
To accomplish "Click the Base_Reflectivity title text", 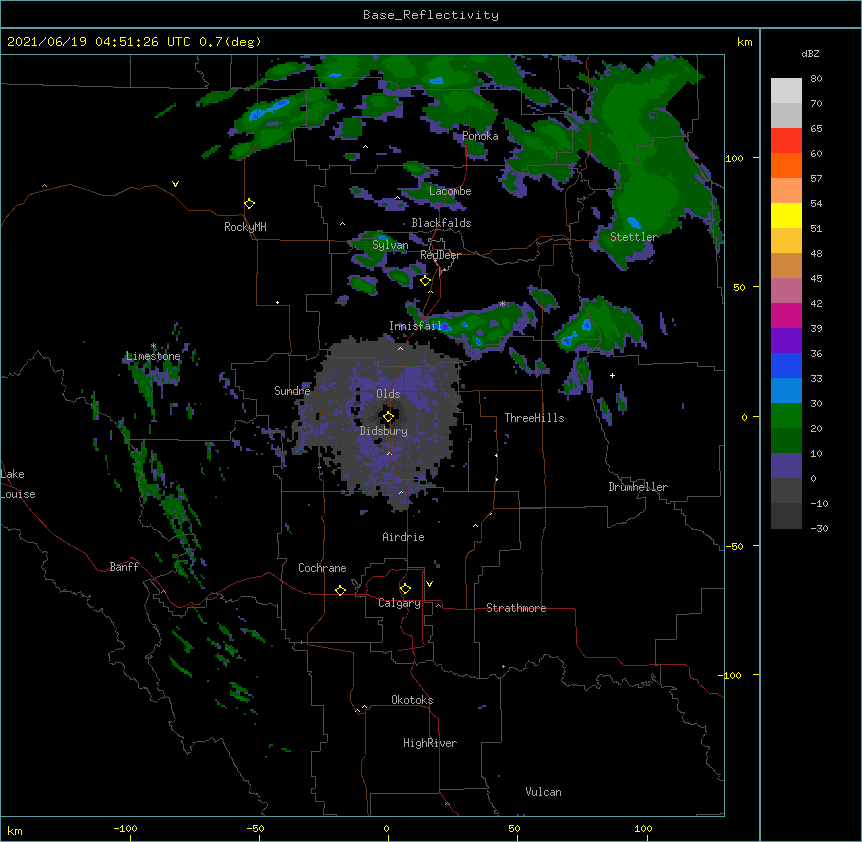I will [x=431, y=15].
